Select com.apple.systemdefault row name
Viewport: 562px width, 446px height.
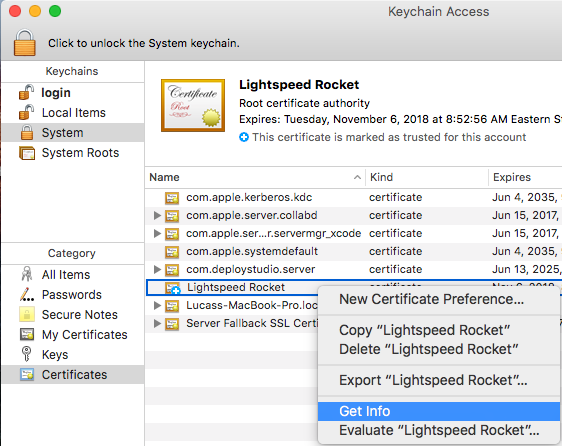(252, 251)
